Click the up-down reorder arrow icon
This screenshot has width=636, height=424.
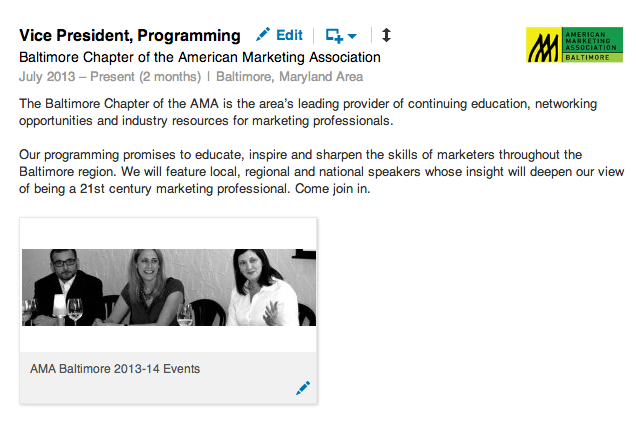click(x=386, y=35)
